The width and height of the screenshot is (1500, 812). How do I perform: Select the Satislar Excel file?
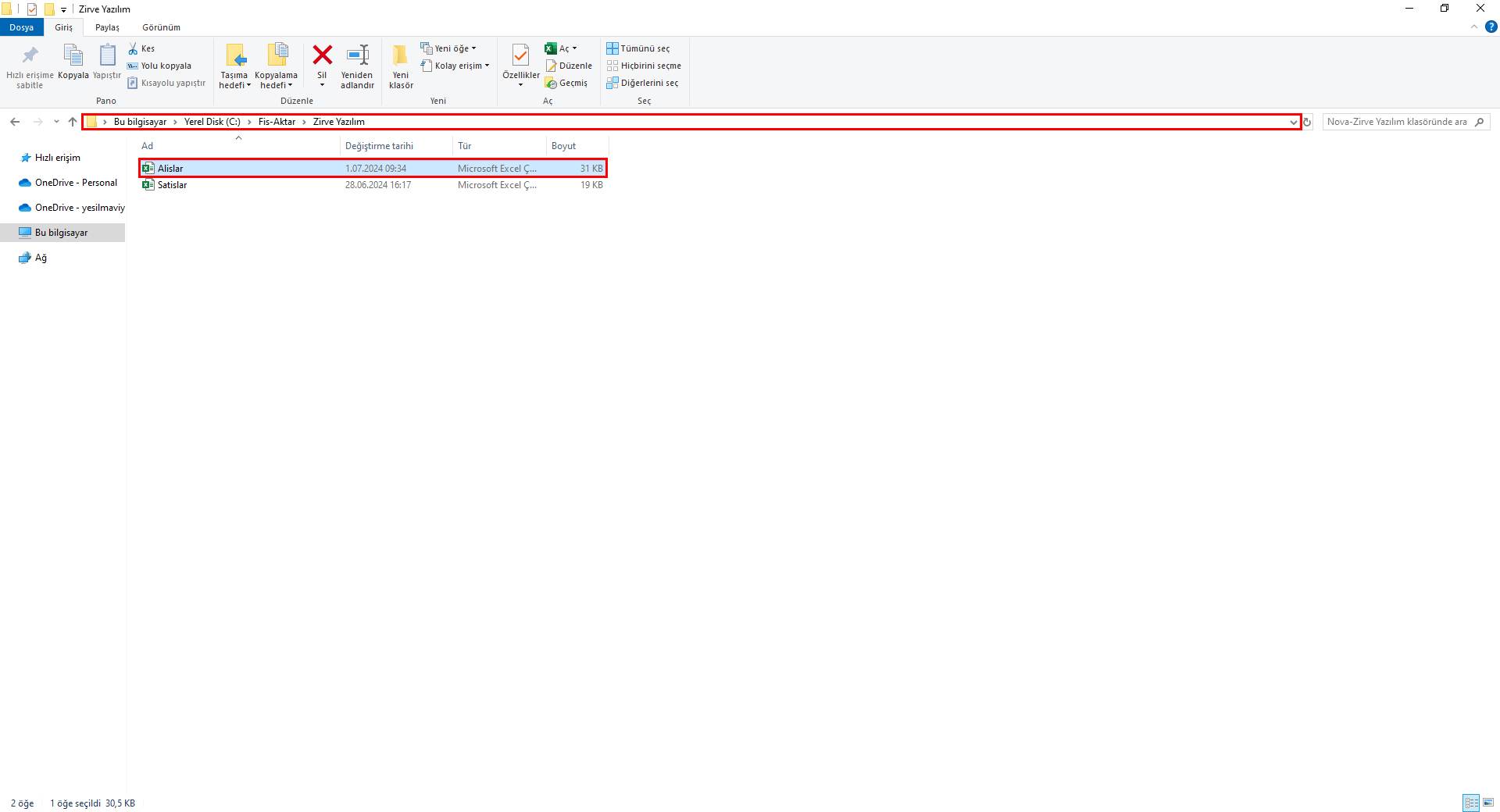(x=172, y=185)
